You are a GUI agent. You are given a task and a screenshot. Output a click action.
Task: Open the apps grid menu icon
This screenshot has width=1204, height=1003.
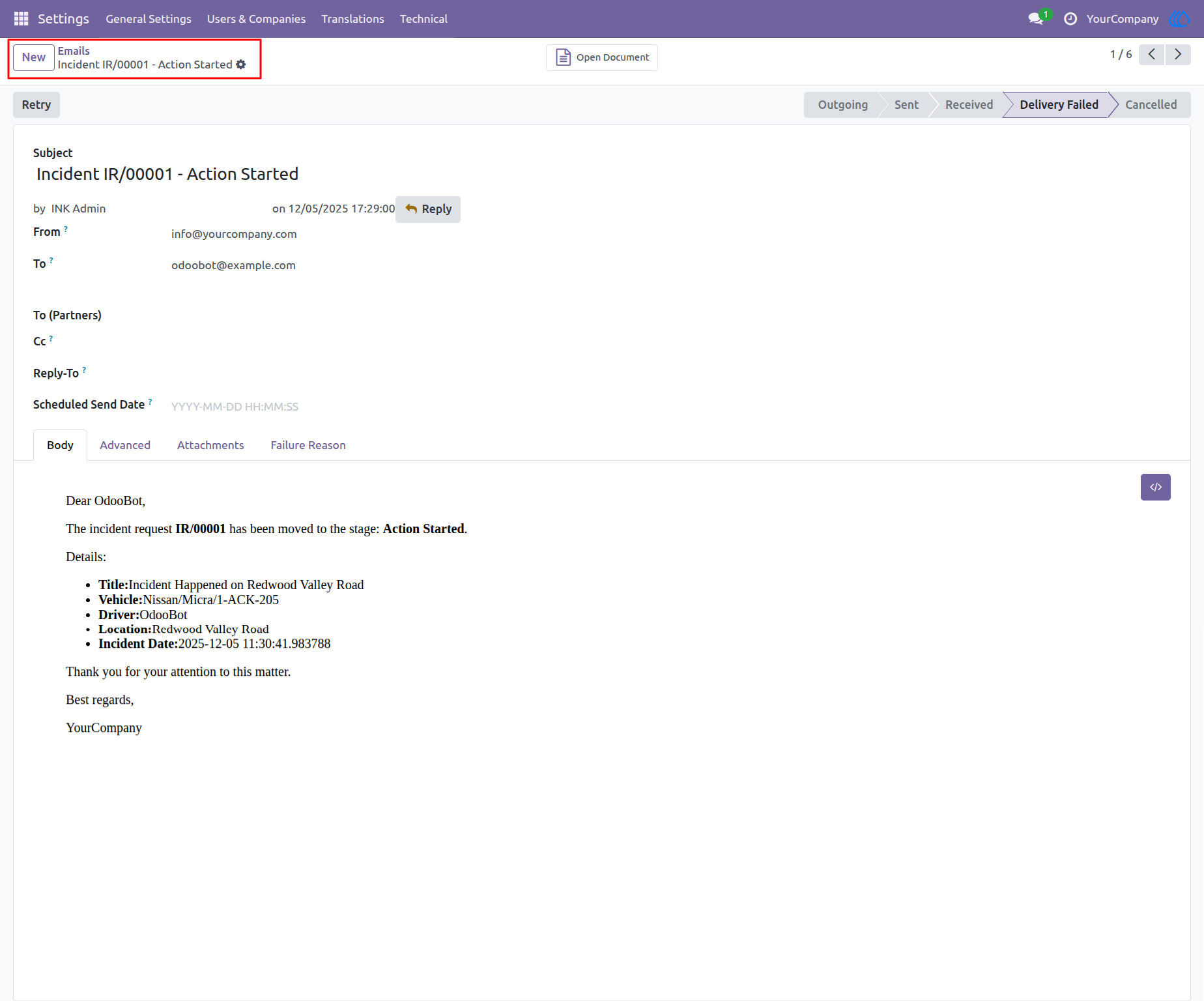click(x=21, y=19)
